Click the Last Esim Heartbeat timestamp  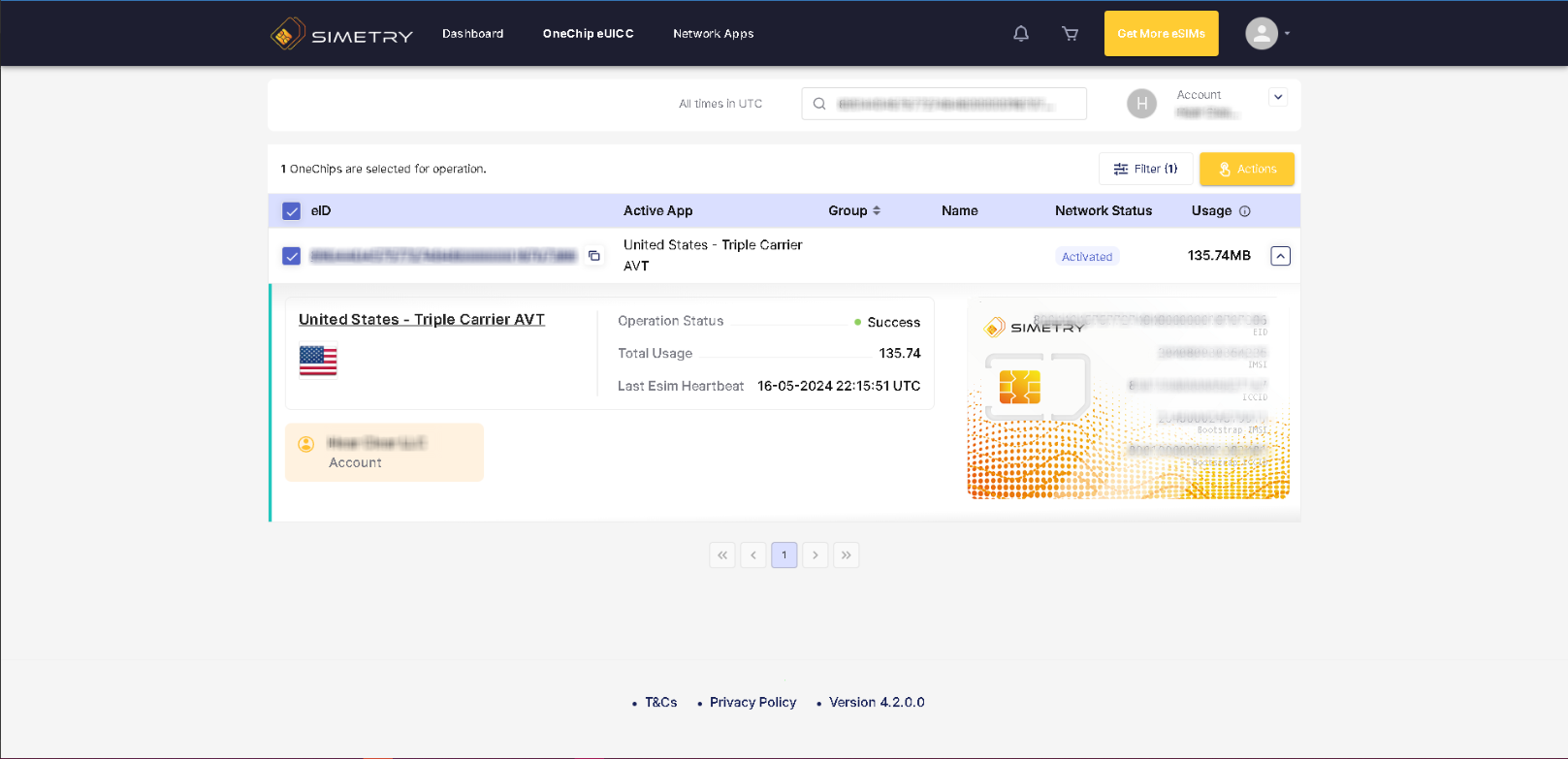[839, 386]
